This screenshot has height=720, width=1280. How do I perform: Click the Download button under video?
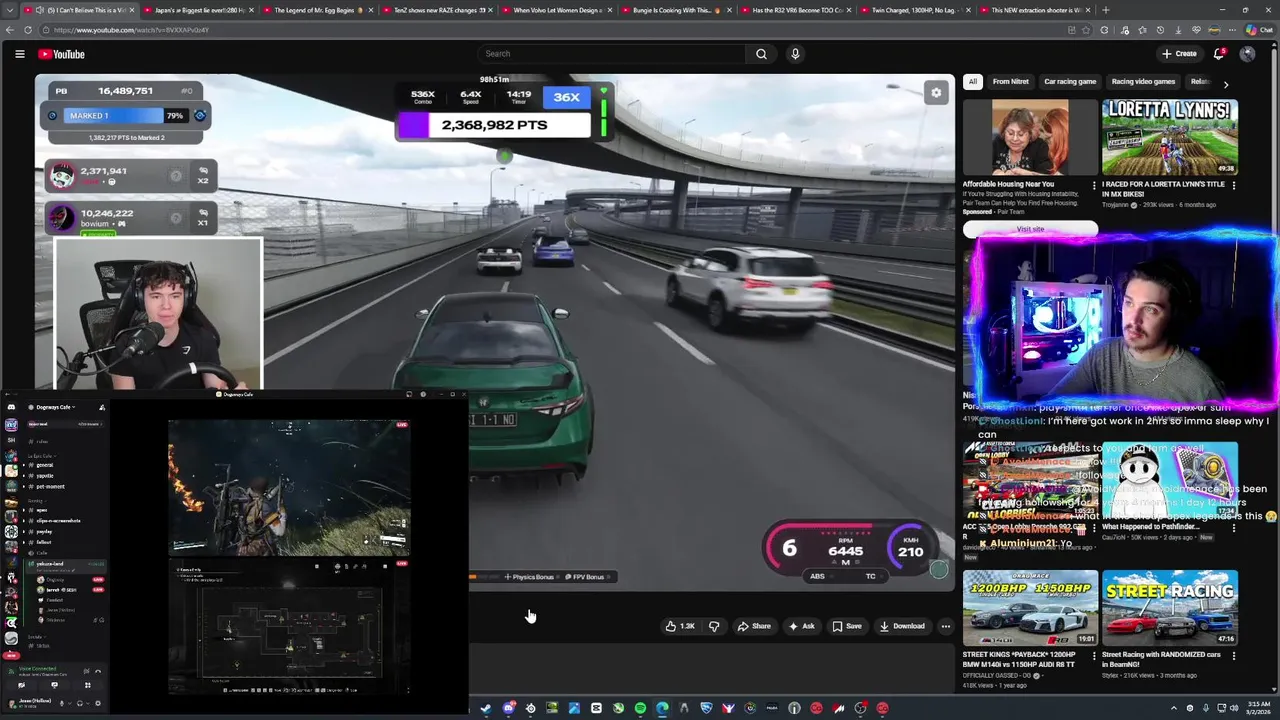tap(902, 626)
